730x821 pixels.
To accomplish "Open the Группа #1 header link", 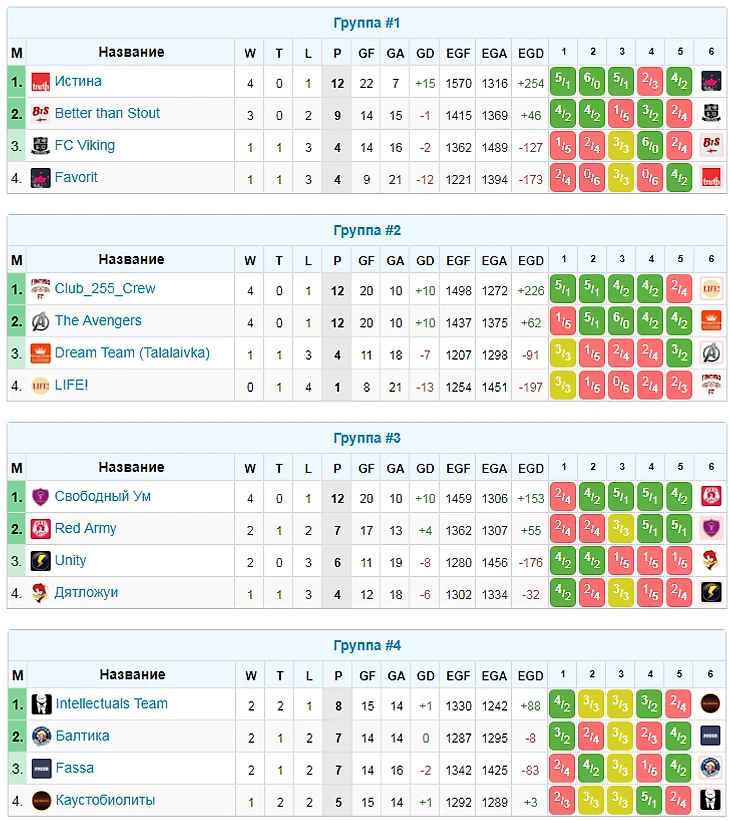I will point(367,23).
